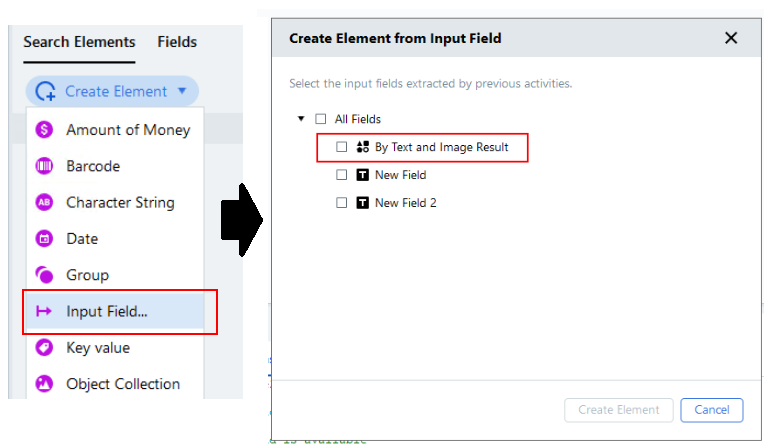Image resolution: width=764 pixels, height=445 pixels.
Task: Close the Create Element from Input Field dialog
Action: [731, 38]
